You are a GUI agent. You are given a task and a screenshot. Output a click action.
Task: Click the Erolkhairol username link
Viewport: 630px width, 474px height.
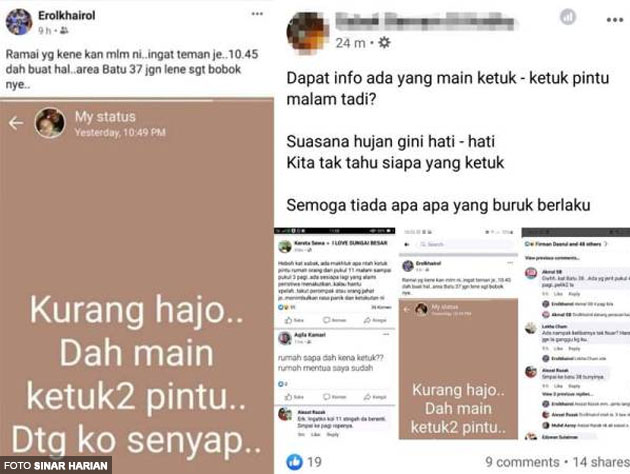click(x=67, y=16)
